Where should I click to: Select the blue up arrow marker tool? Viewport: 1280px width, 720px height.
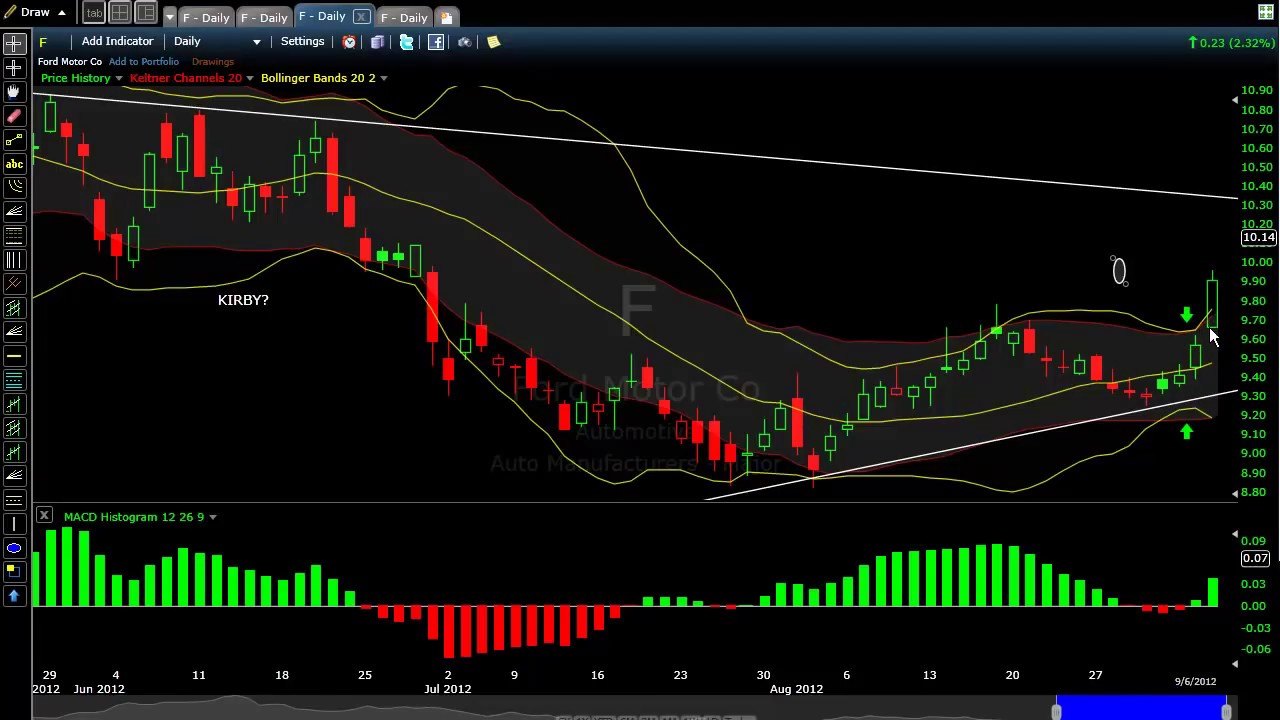click(14, 595)
